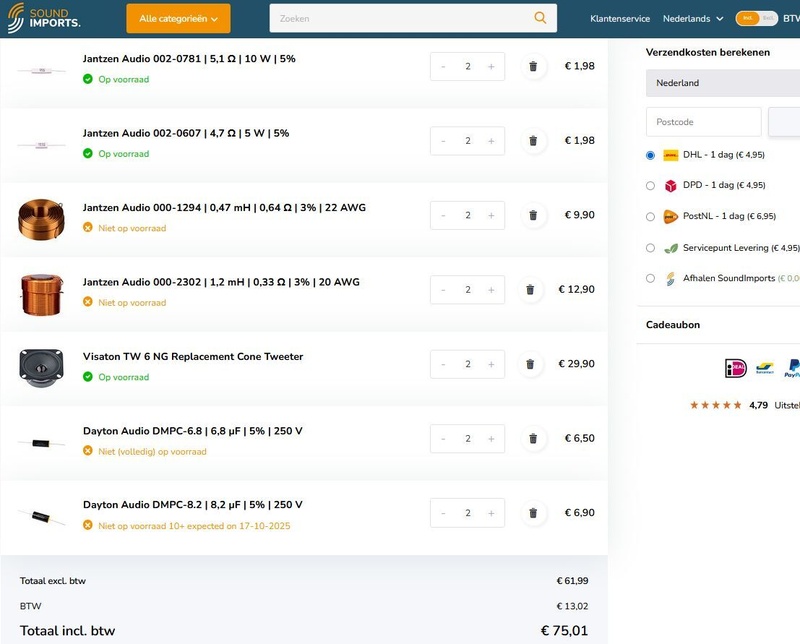Screen dimensions: 800x644
Task: Decrease quantity of Jantzen 002-0781
Action: coord(443,66)
